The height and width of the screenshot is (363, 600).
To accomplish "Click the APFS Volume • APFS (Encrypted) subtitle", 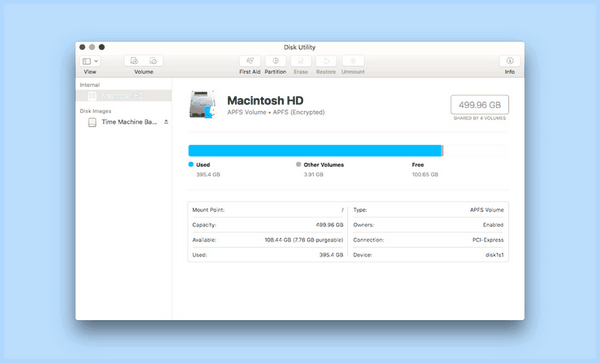I will (276, 112).
